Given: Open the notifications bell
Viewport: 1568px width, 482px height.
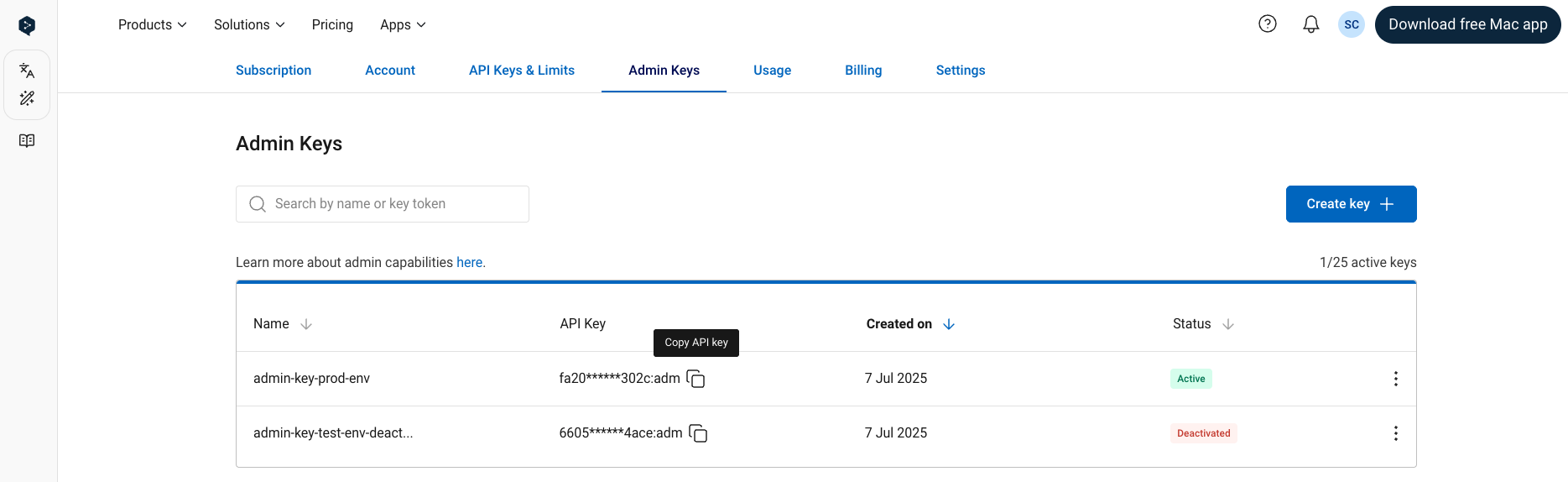Looking at the screenshot, I should 1311,24.
